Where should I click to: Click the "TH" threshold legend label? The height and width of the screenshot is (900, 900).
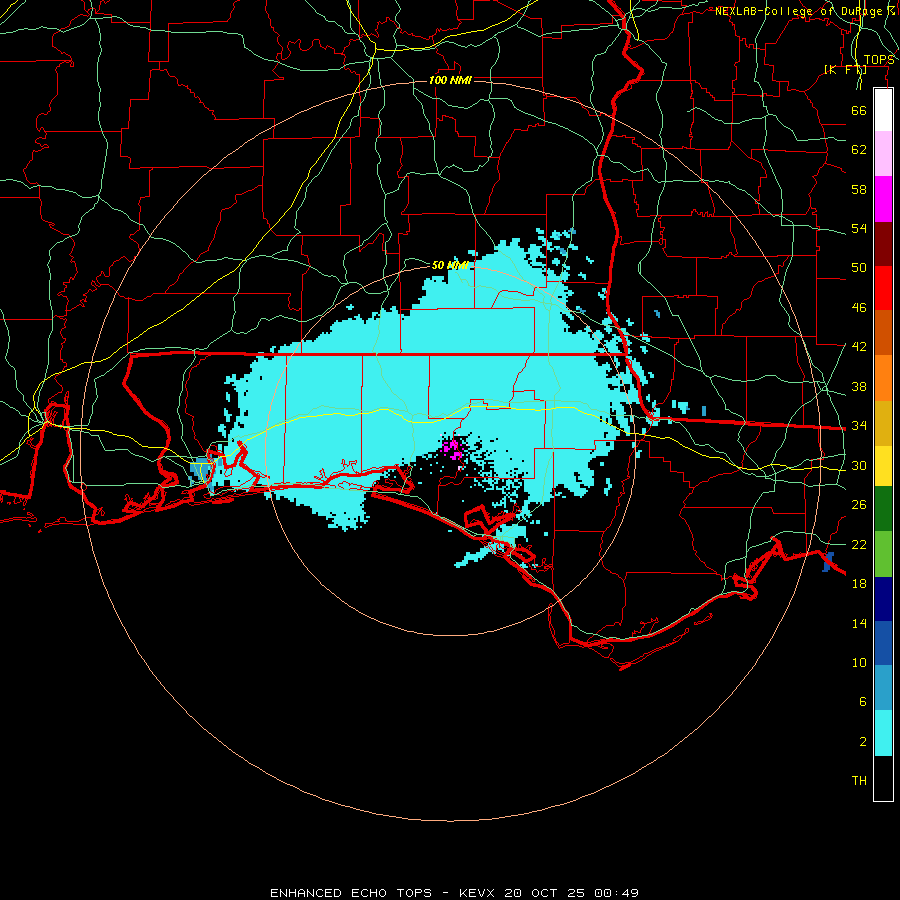pos(859,781)
